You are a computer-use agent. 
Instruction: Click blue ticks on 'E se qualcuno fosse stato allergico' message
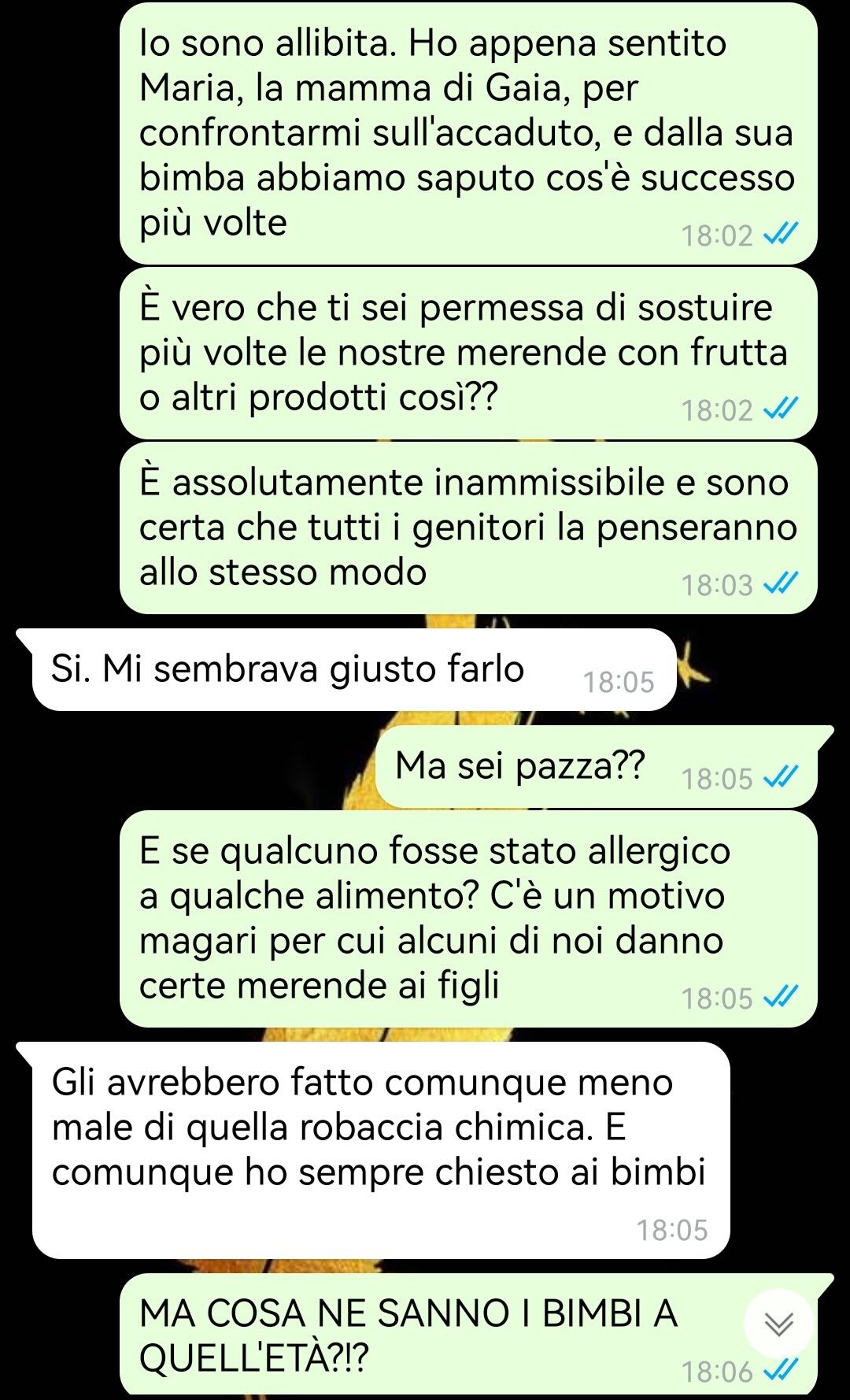[782, 997]
